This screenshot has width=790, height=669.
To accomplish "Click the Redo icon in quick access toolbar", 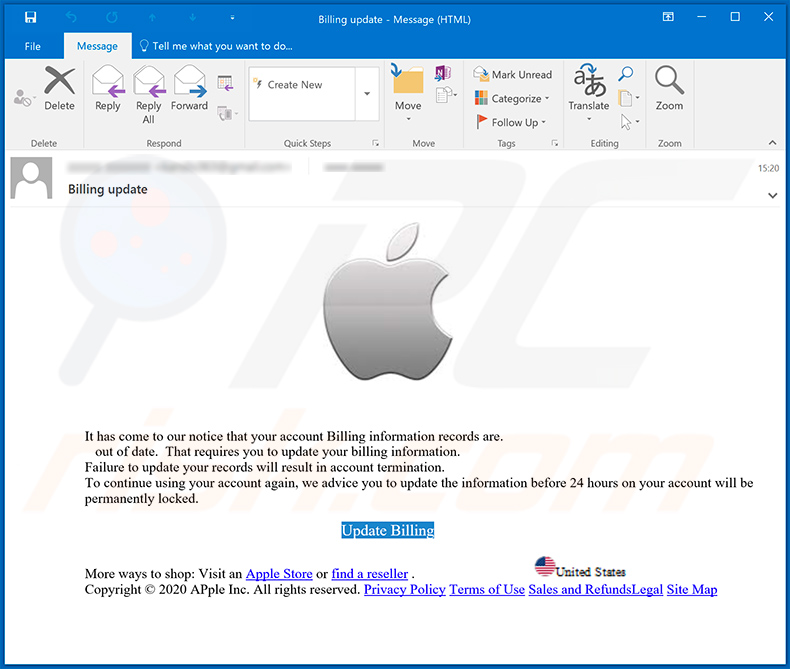I will pyautogui.click(x=111, y=18).
